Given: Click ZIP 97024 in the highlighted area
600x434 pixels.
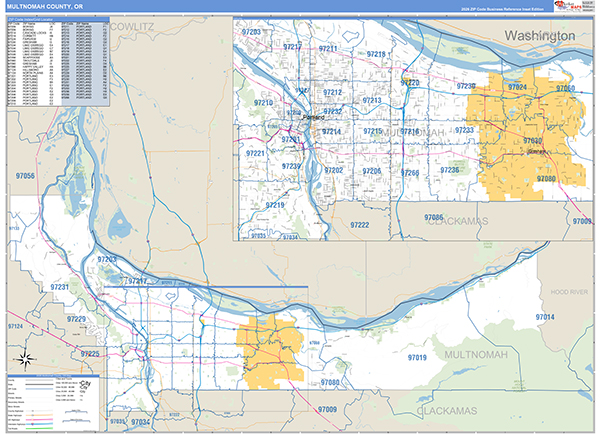Looking at the screenshot, I should tap(517, 87).
